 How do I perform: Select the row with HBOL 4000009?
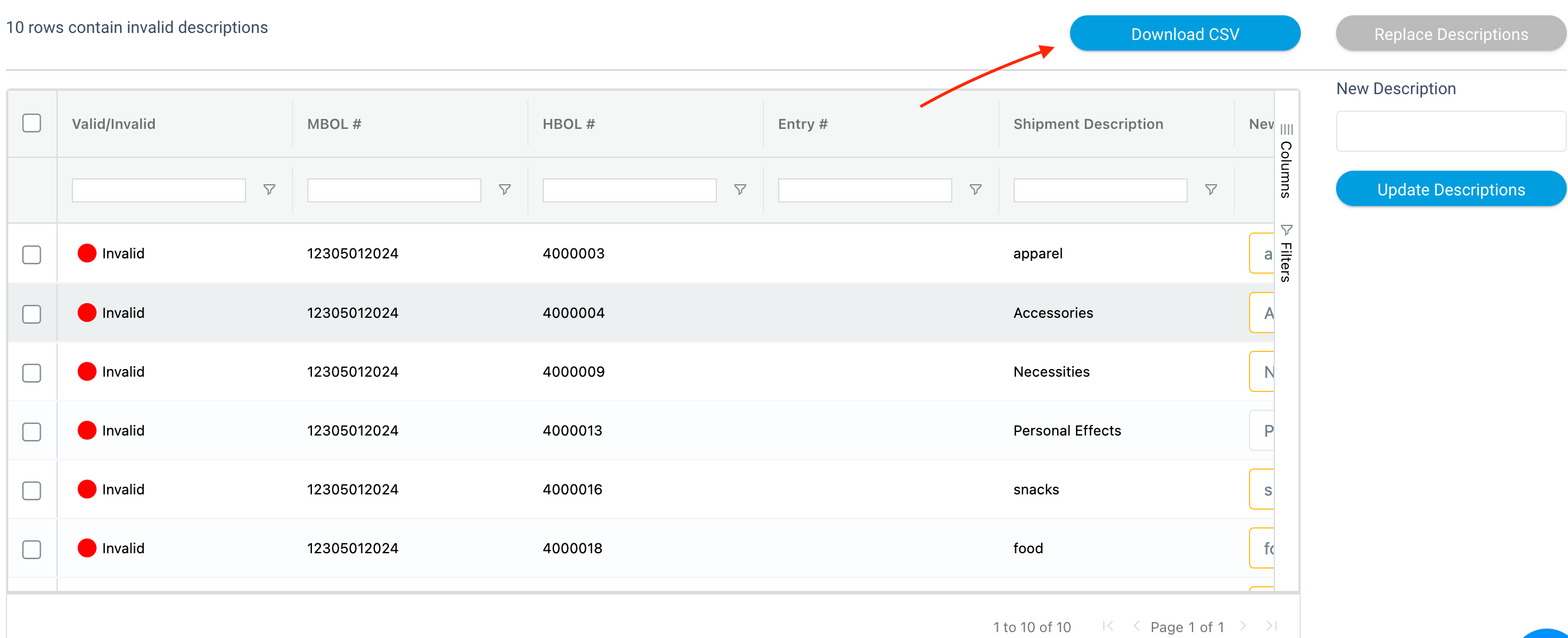pyautogui.click(x=32, y=373)
